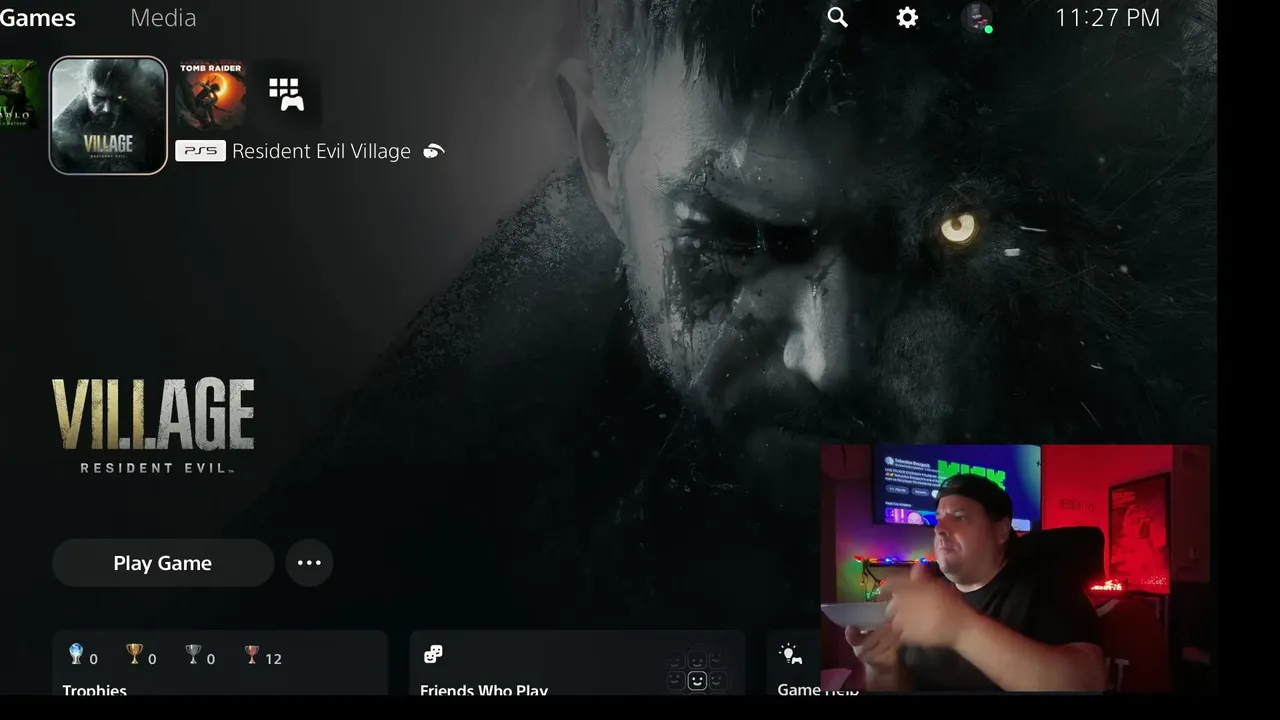Click the gold trophy icon

[x=135, y=655]
